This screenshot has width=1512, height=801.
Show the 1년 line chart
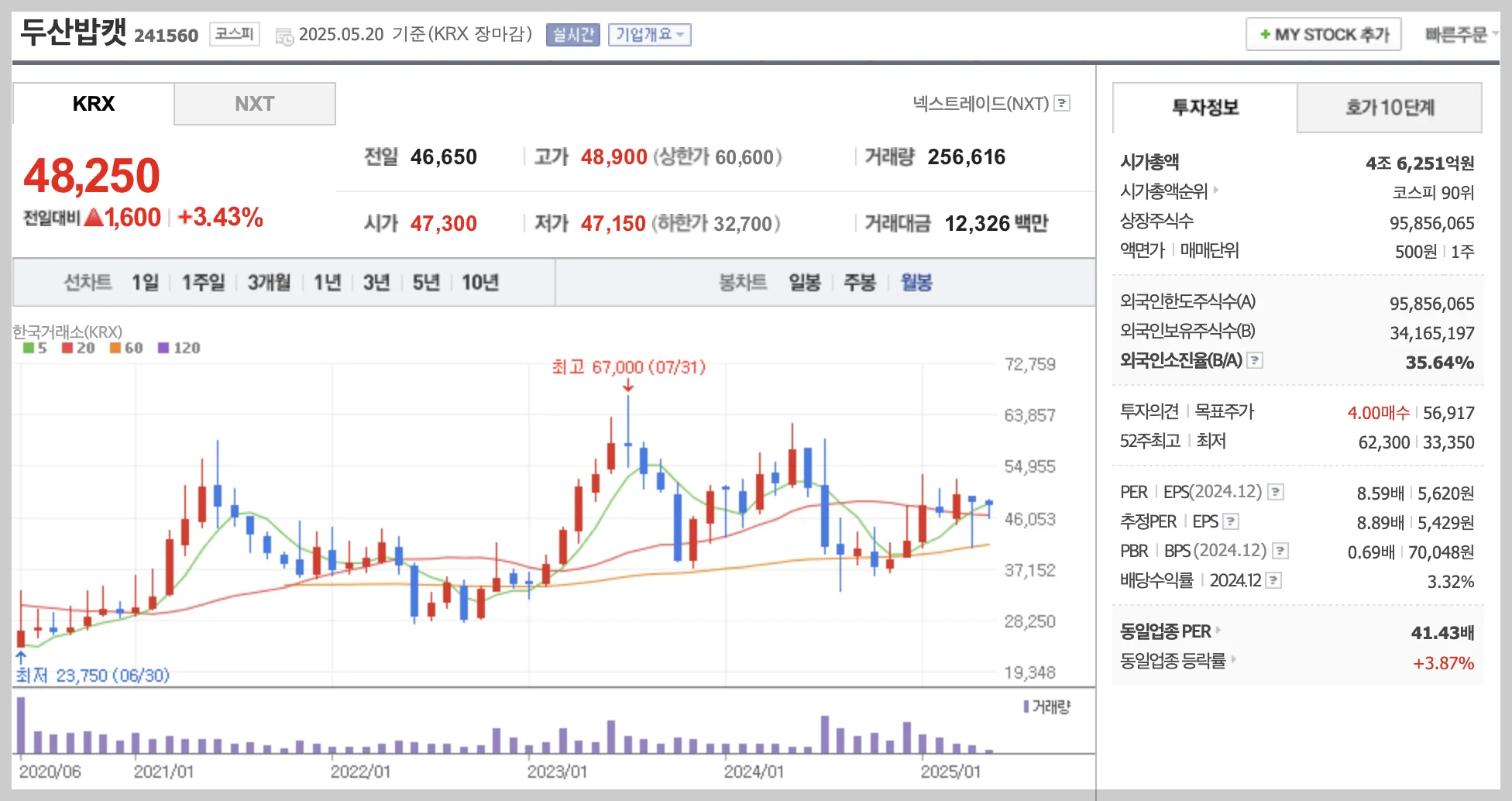pos(328,283)
